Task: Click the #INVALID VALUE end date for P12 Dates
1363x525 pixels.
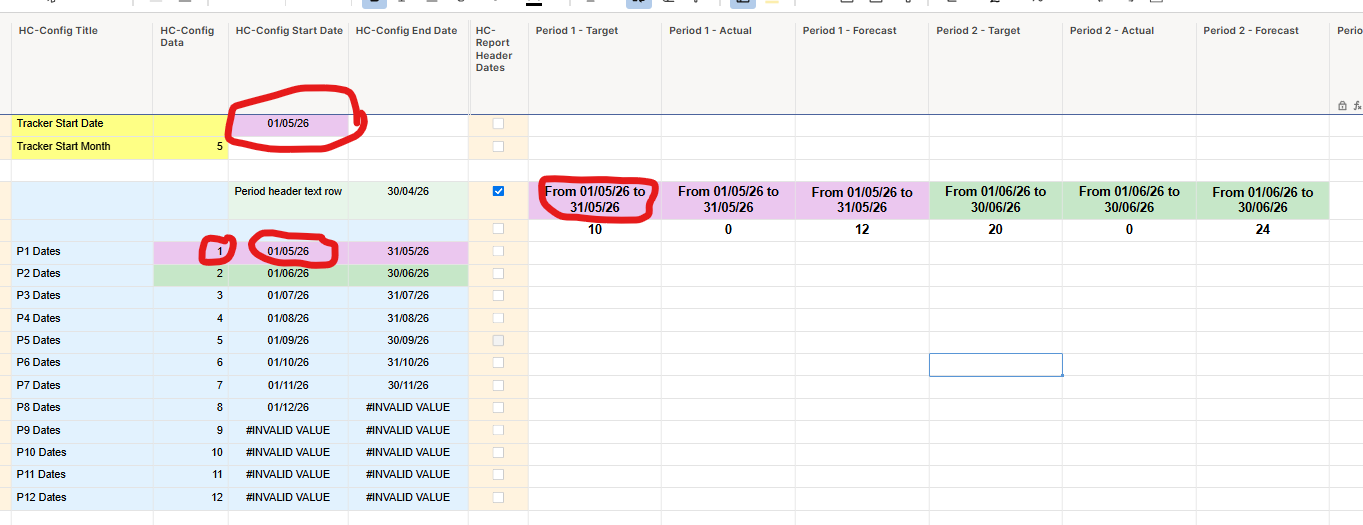Action: pos(408,498)
